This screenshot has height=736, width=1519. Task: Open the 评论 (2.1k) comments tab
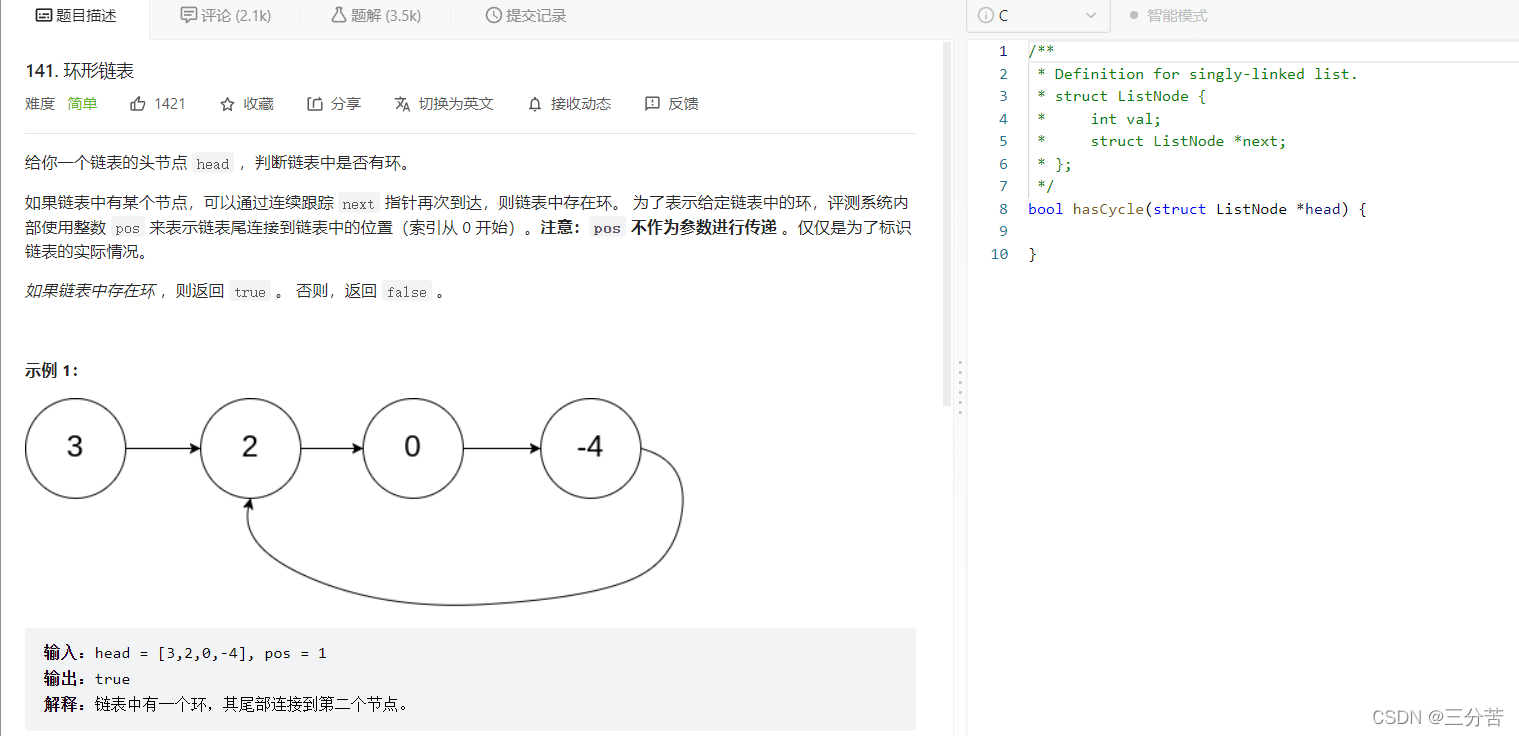tap(225, 16)
